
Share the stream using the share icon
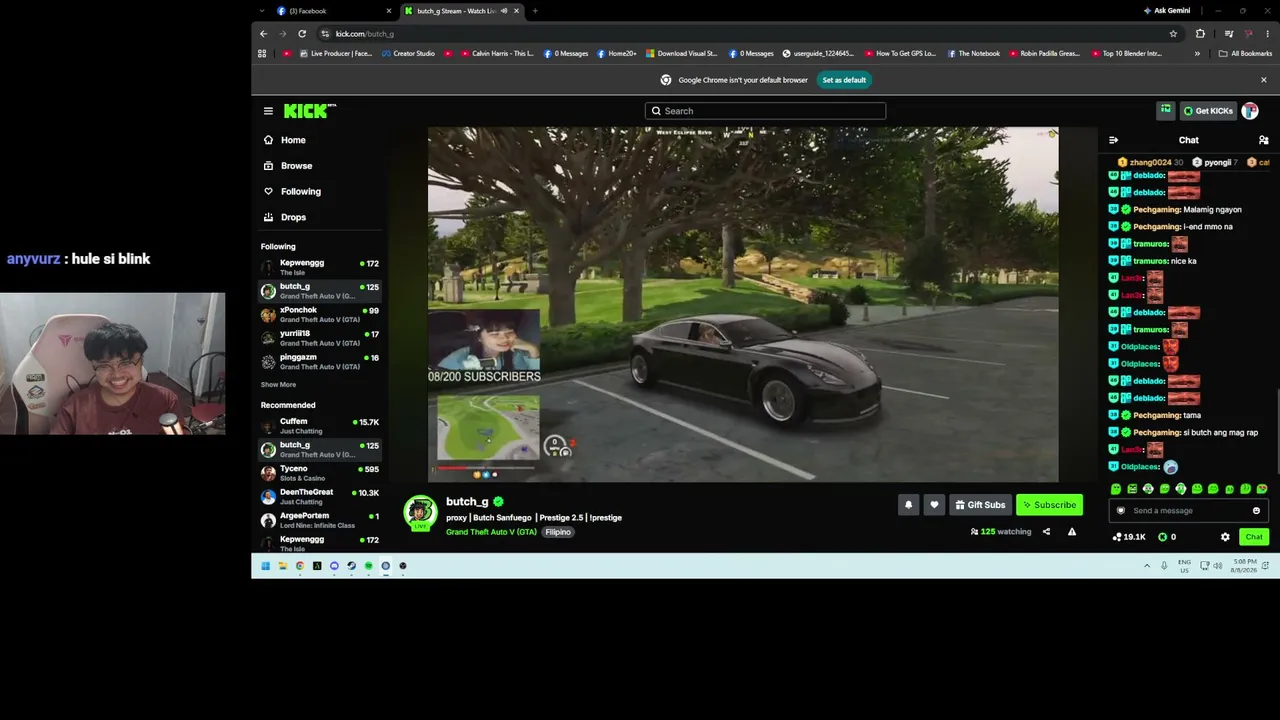[1046, 532]
